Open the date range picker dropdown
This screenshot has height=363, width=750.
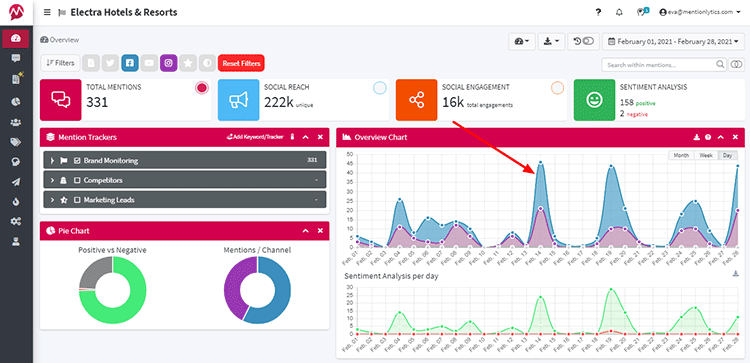coord(673,42)
